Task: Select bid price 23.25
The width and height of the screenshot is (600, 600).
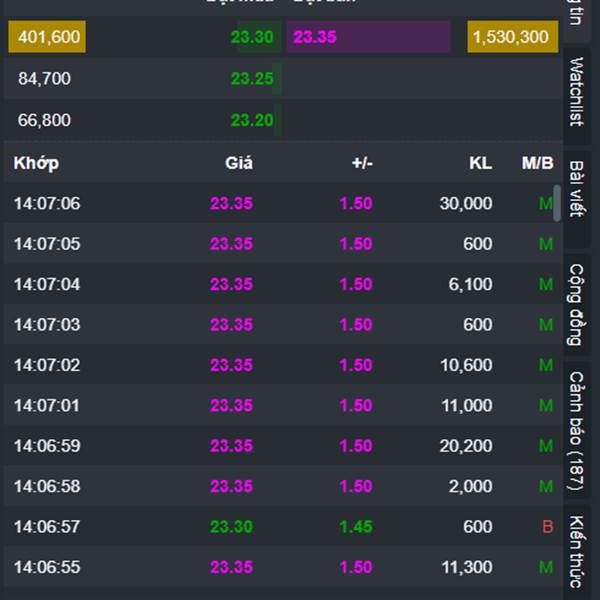Action: (252, 79)
